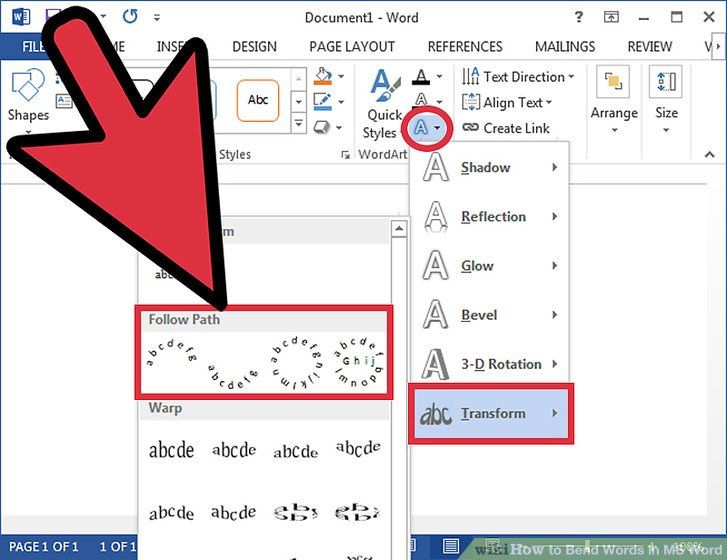The height and width of the screenshot is (560, 727).
Task: Open the Shape Outline pencil icon
Action: 323,102
